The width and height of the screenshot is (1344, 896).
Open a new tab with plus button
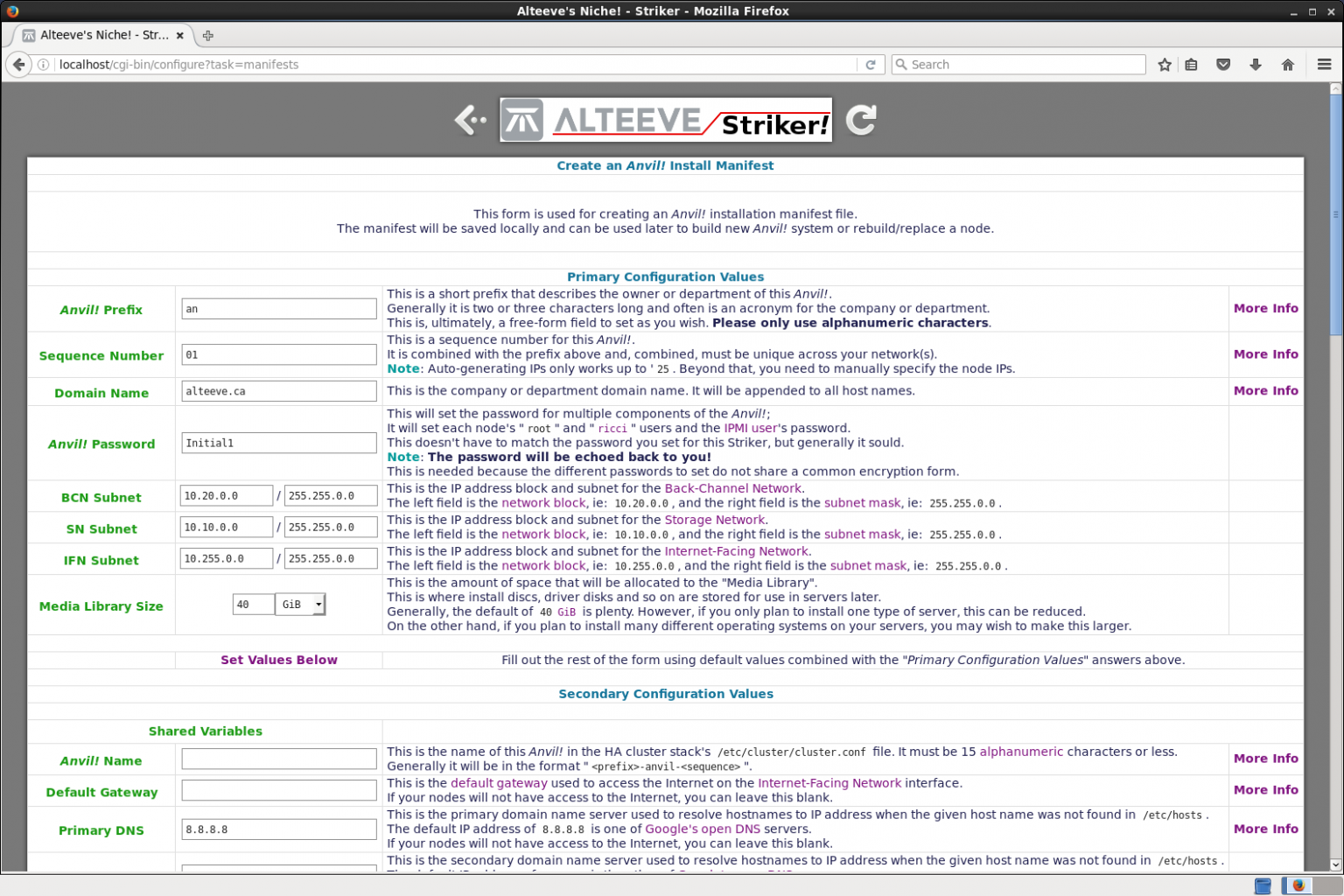point(207,36)
